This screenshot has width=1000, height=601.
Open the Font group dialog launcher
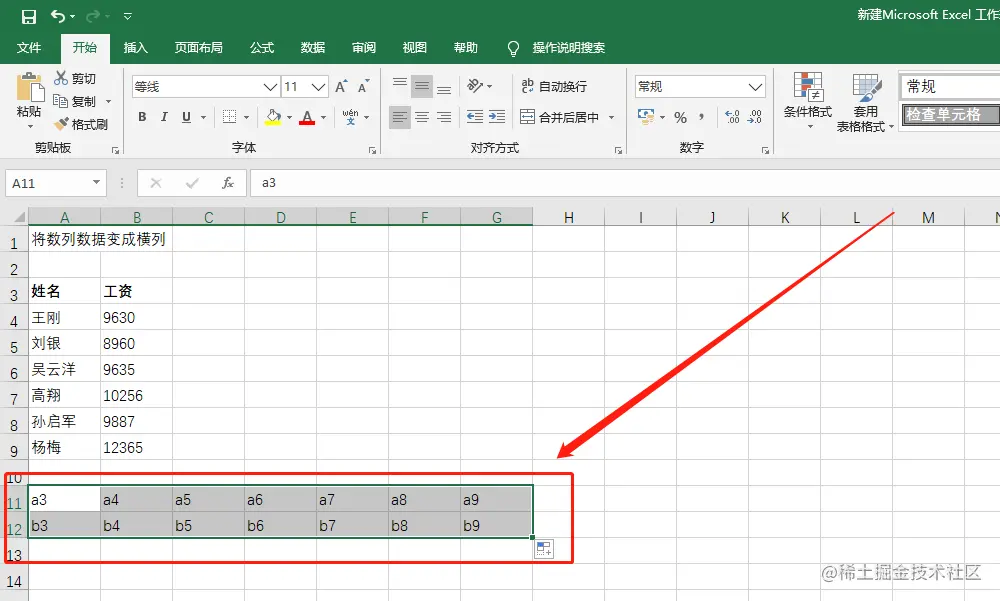pyautogui.click(x=372, y=151)
